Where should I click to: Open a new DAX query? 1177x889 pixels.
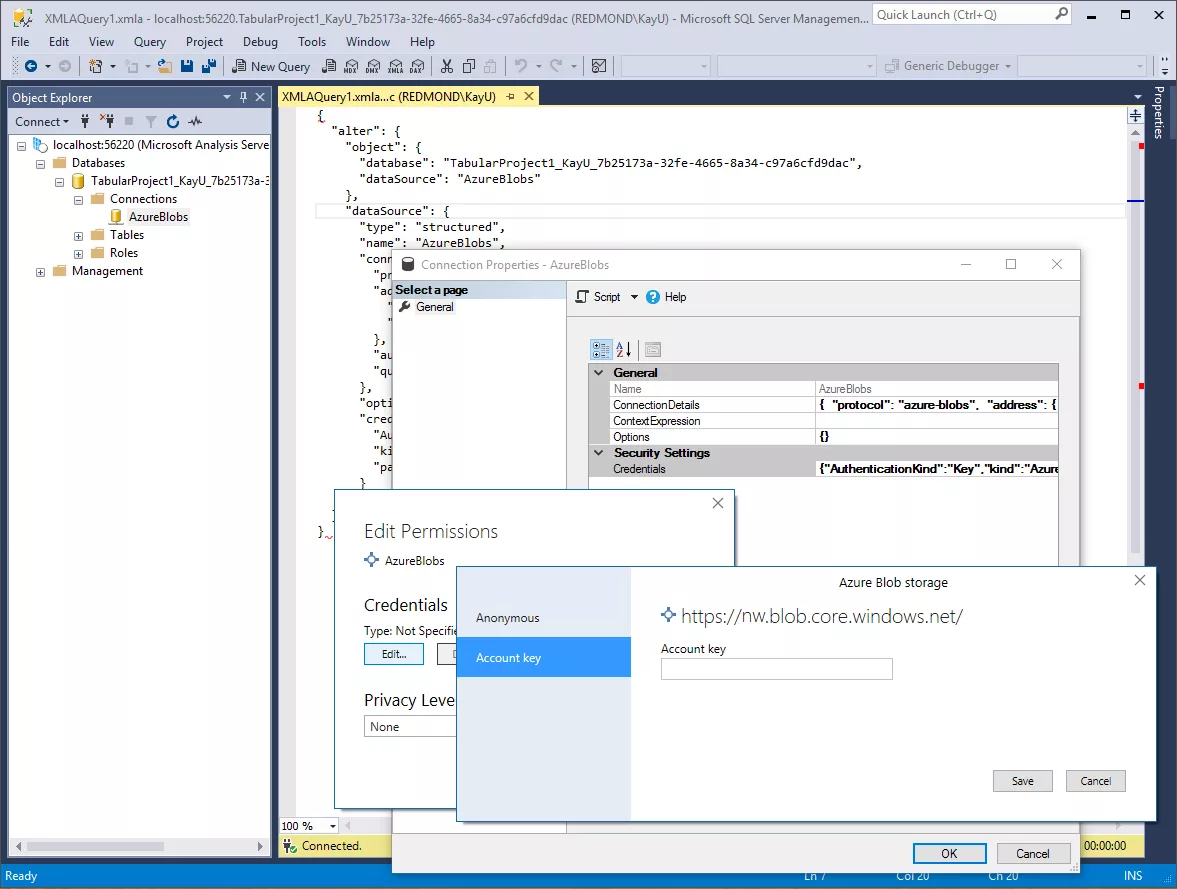(417, 66)
